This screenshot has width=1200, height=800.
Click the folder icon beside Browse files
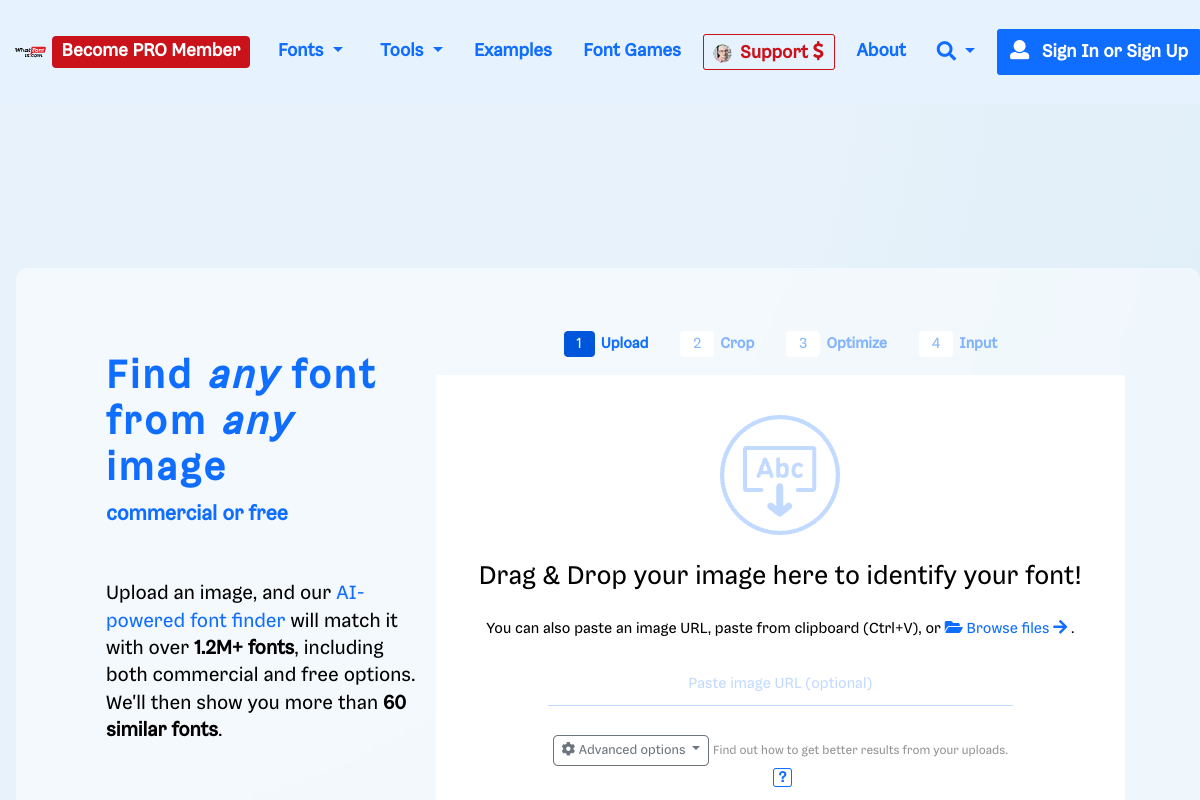pos(953,628)
